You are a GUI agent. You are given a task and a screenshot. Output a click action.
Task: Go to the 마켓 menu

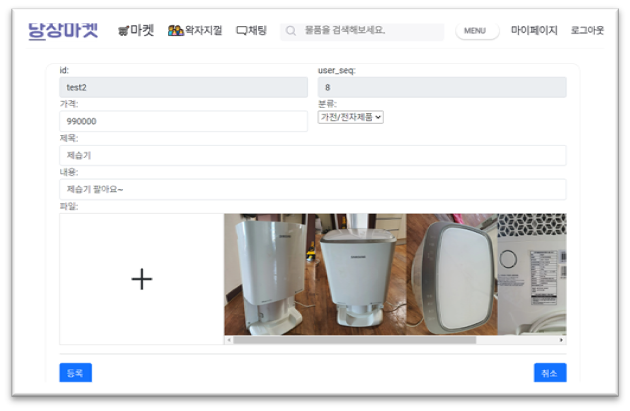point(136,31)
